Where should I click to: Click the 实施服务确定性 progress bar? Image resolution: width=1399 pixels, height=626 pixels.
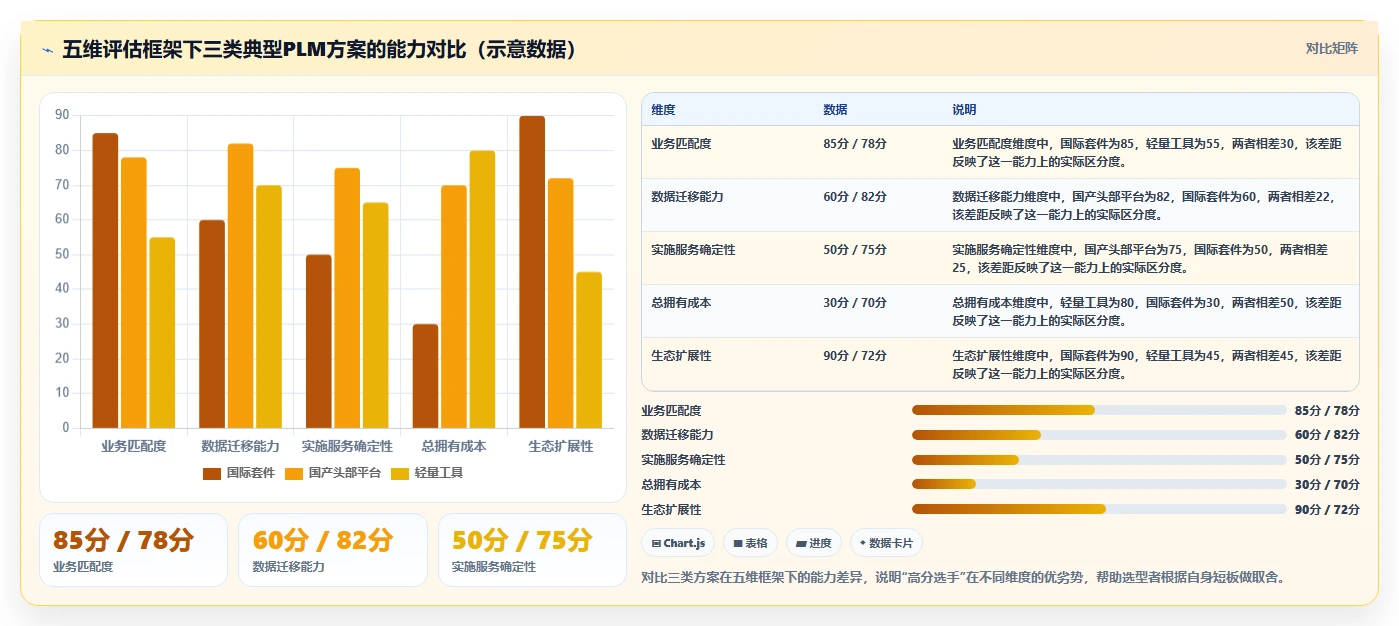tap(1099, 460)
